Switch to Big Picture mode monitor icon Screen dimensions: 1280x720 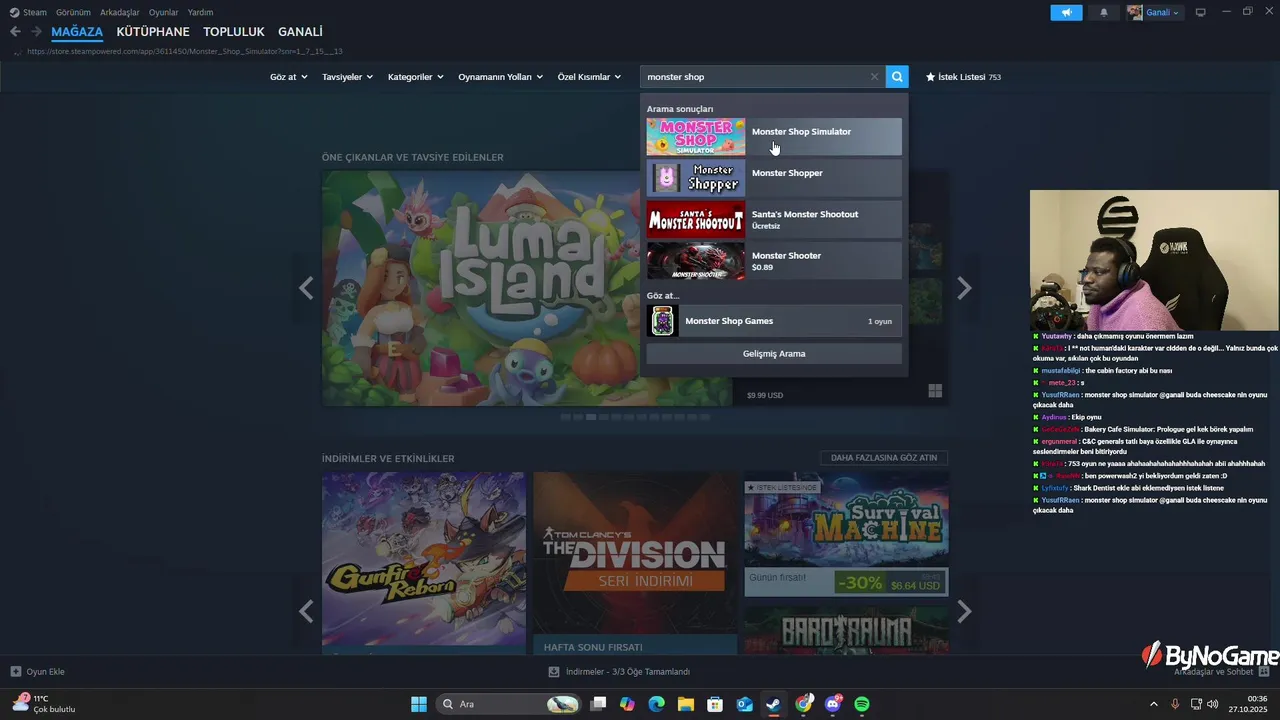click(x=1200, y=12)
